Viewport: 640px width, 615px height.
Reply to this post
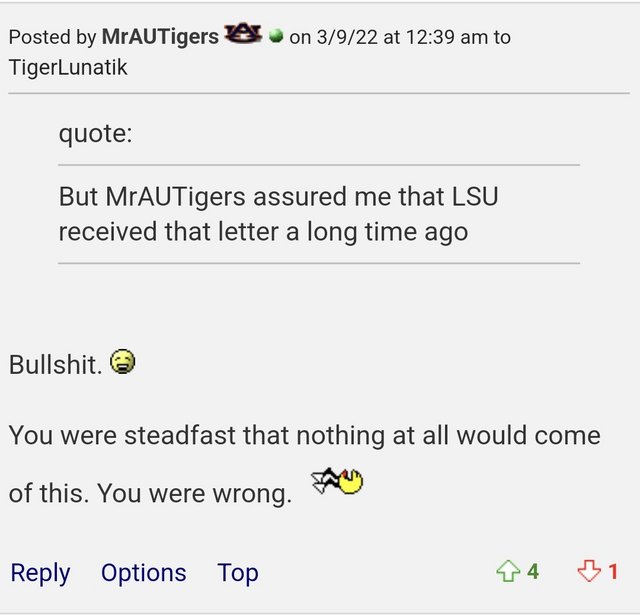tap(40, 573)
